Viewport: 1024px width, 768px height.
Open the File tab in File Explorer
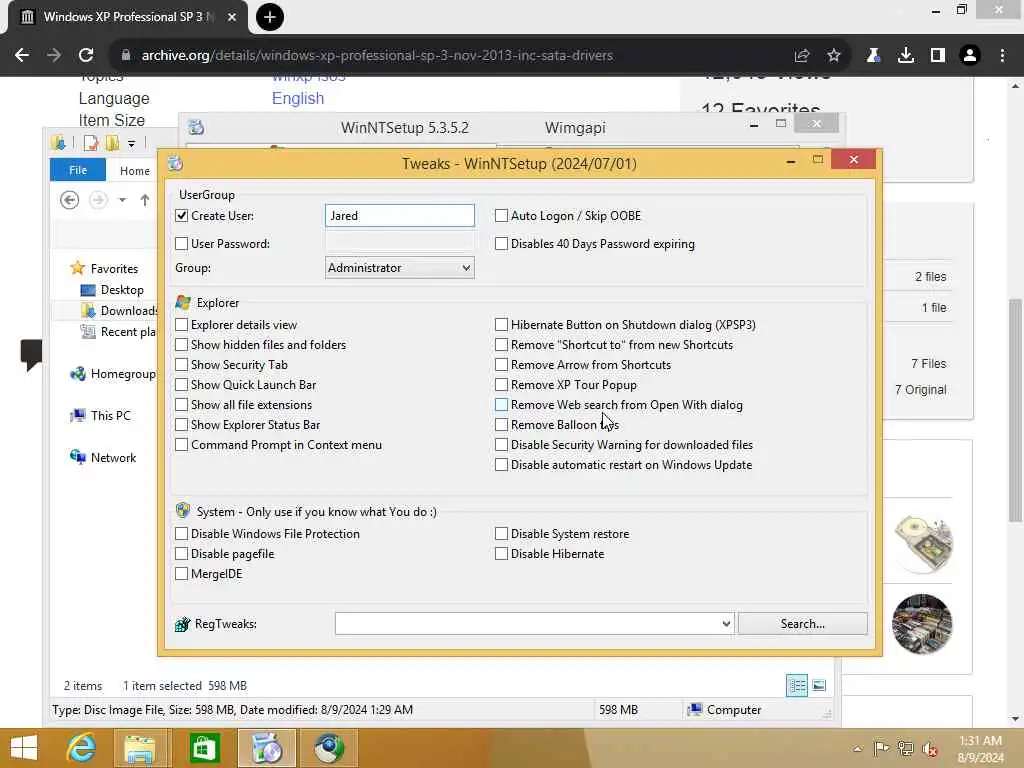[x=78, y=170]
